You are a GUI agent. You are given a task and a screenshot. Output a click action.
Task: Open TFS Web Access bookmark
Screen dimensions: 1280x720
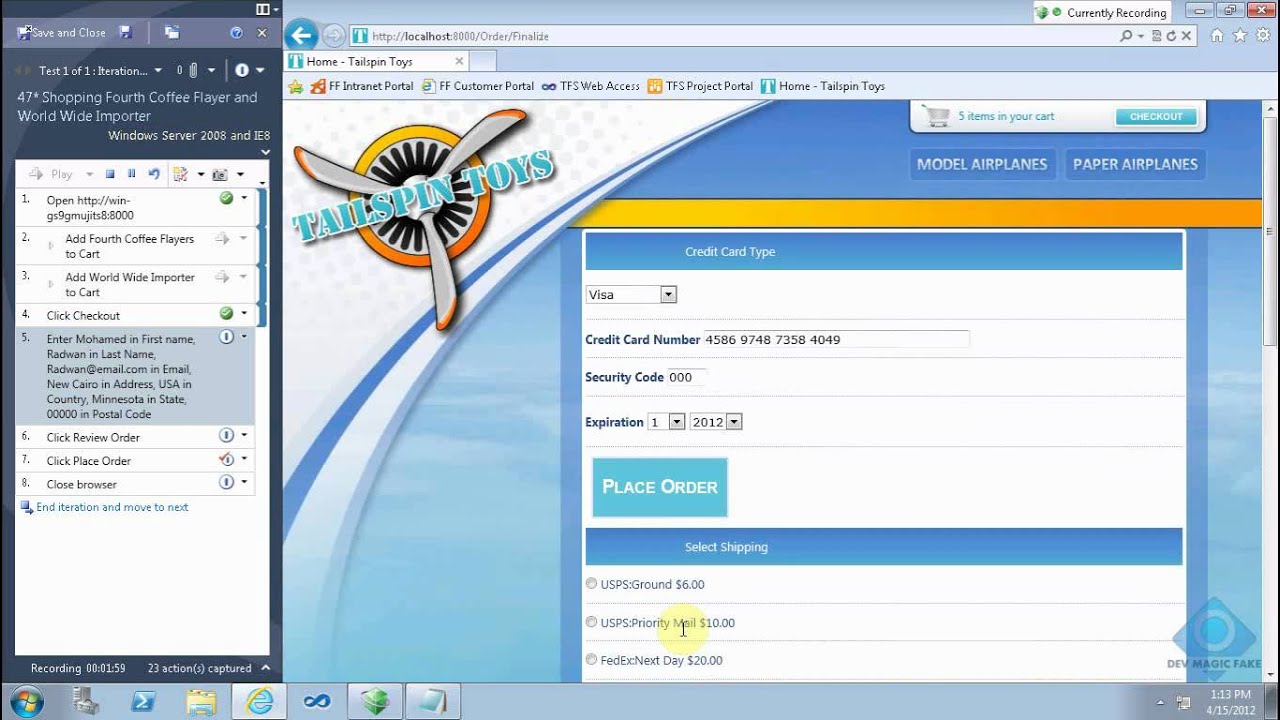point(590,86)
